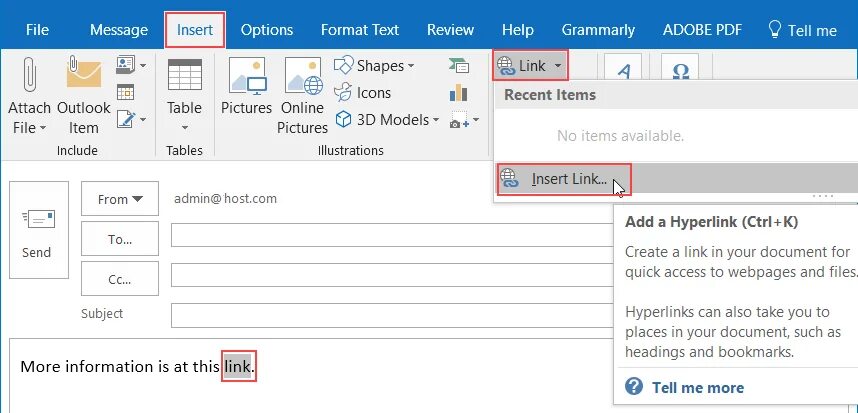Click the Symbol omega icon
The image size is (858, 413).
click(682, 70)
